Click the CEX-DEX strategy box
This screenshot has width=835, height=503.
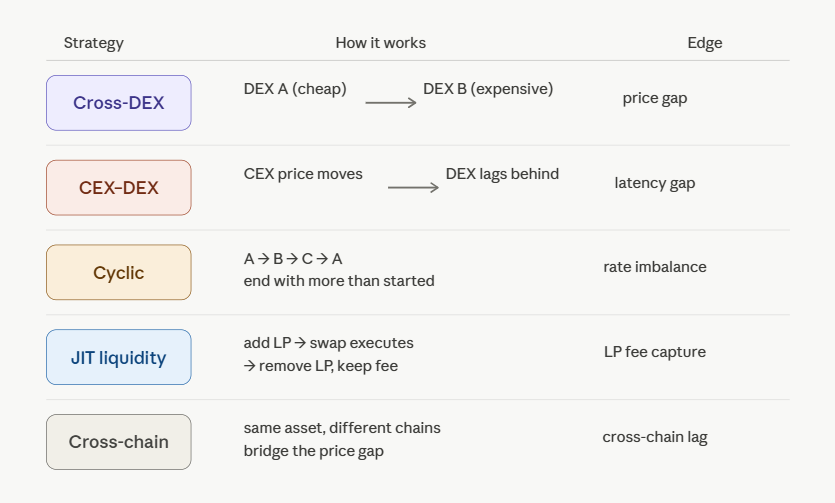coord(119,188)
